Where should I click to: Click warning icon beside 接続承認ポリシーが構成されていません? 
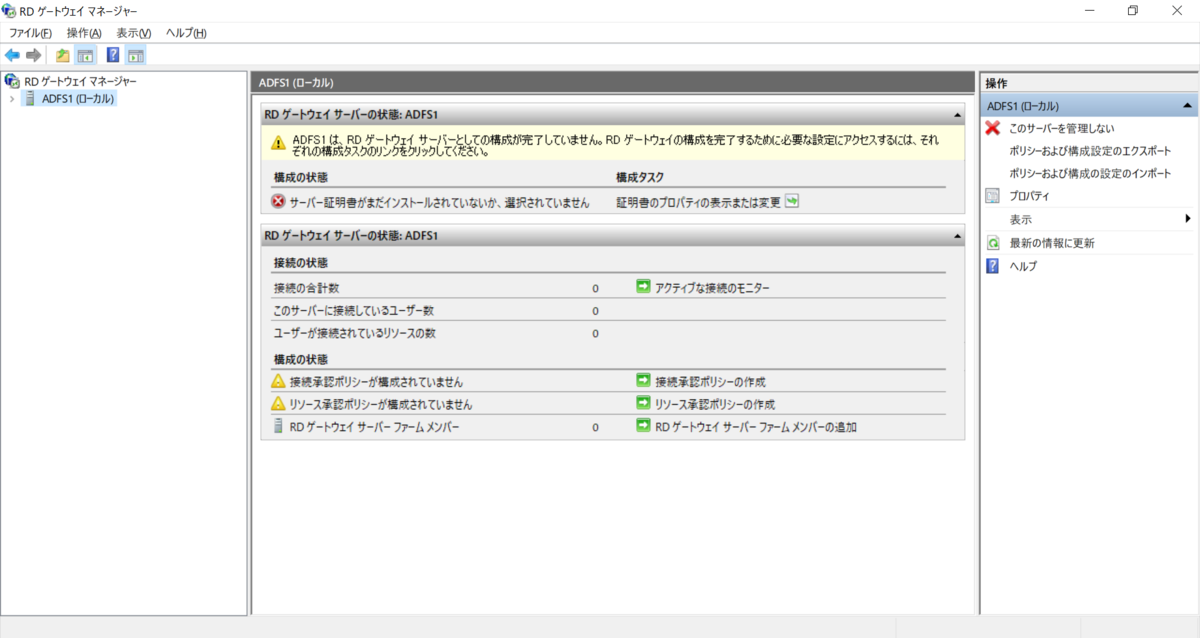coord(278,381)
